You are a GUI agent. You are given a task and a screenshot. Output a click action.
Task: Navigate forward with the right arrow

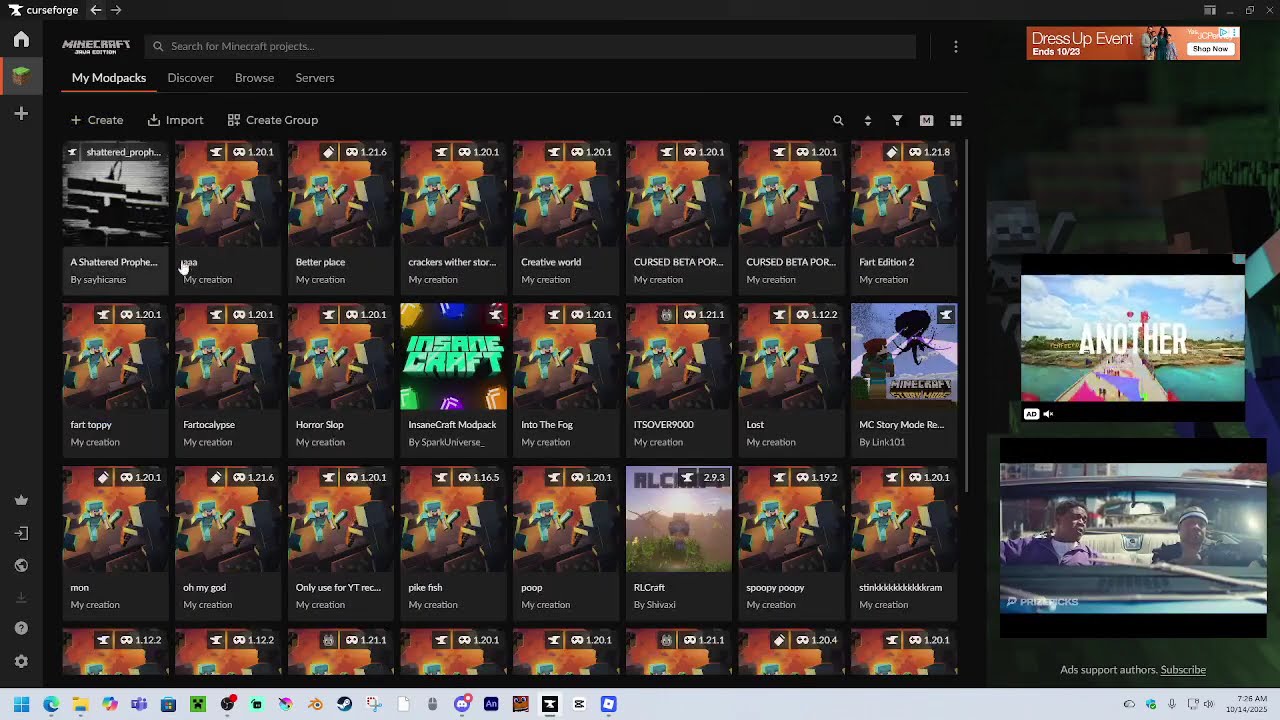click(116, 10)
